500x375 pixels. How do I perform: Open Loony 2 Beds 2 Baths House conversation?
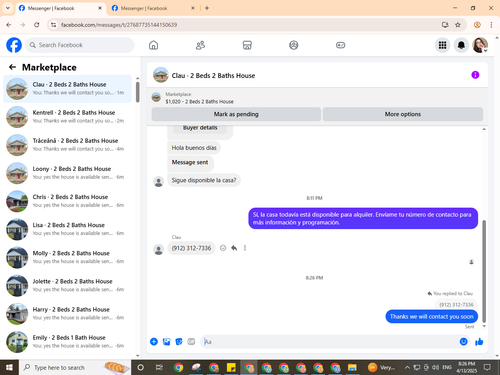click(x=67, y=173)
